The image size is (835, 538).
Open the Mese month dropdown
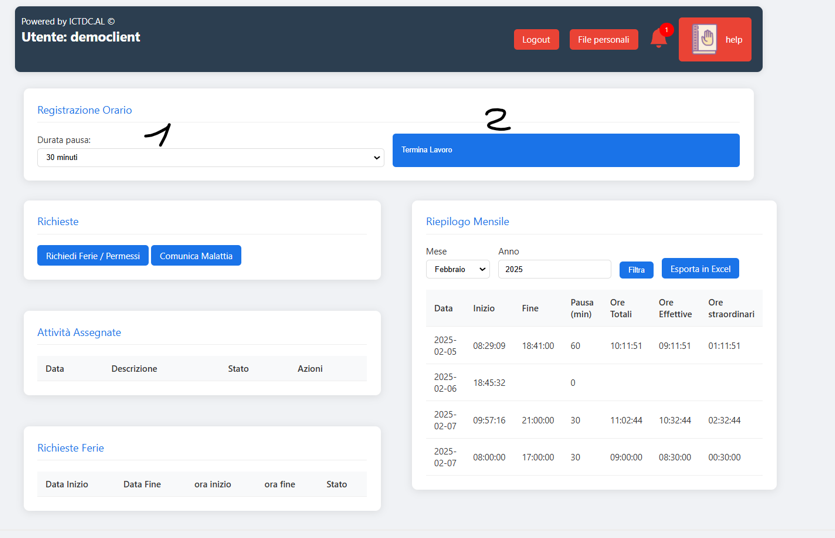pos(457,269)
